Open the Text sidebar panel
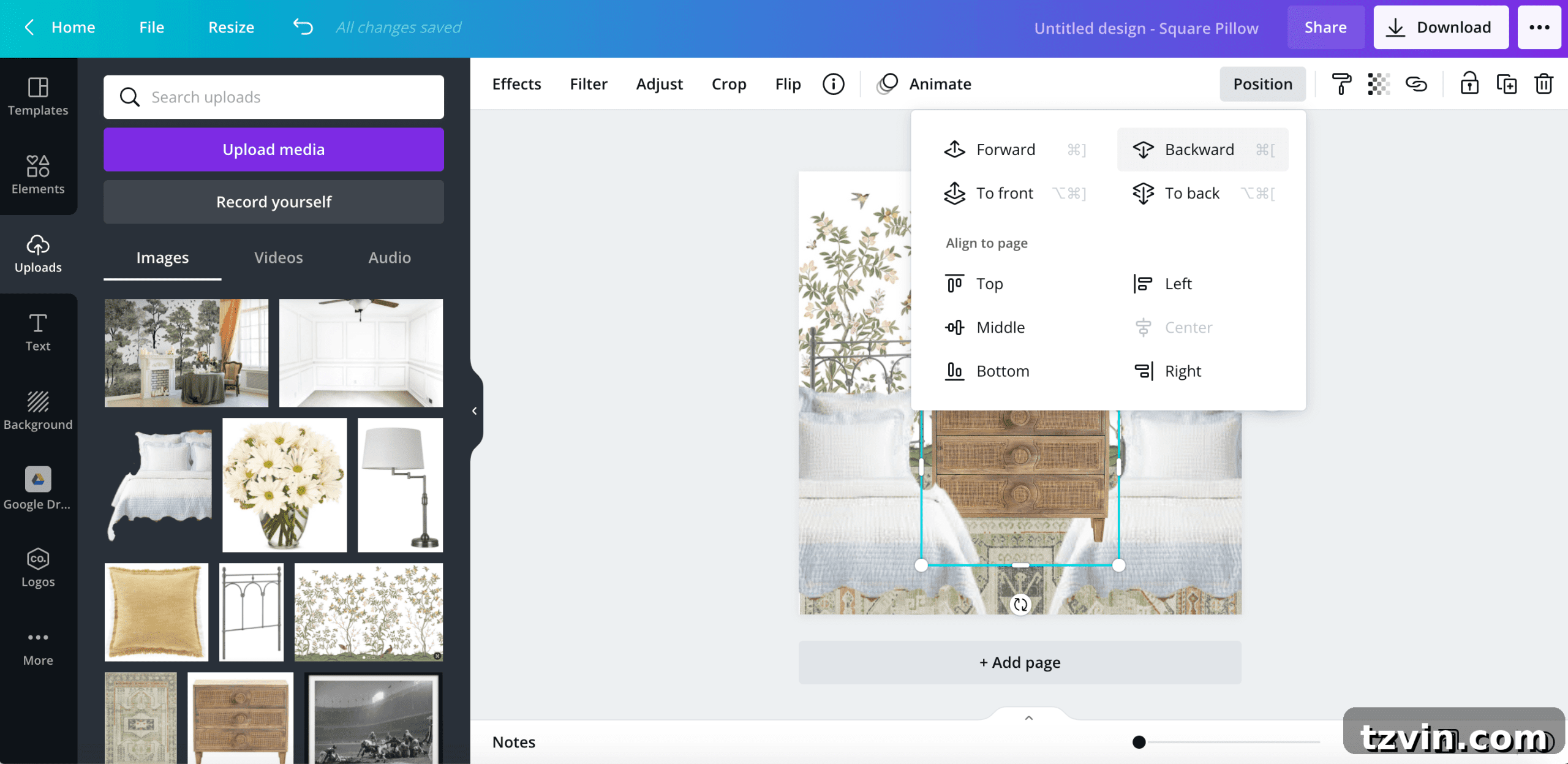 pos(38,332)
